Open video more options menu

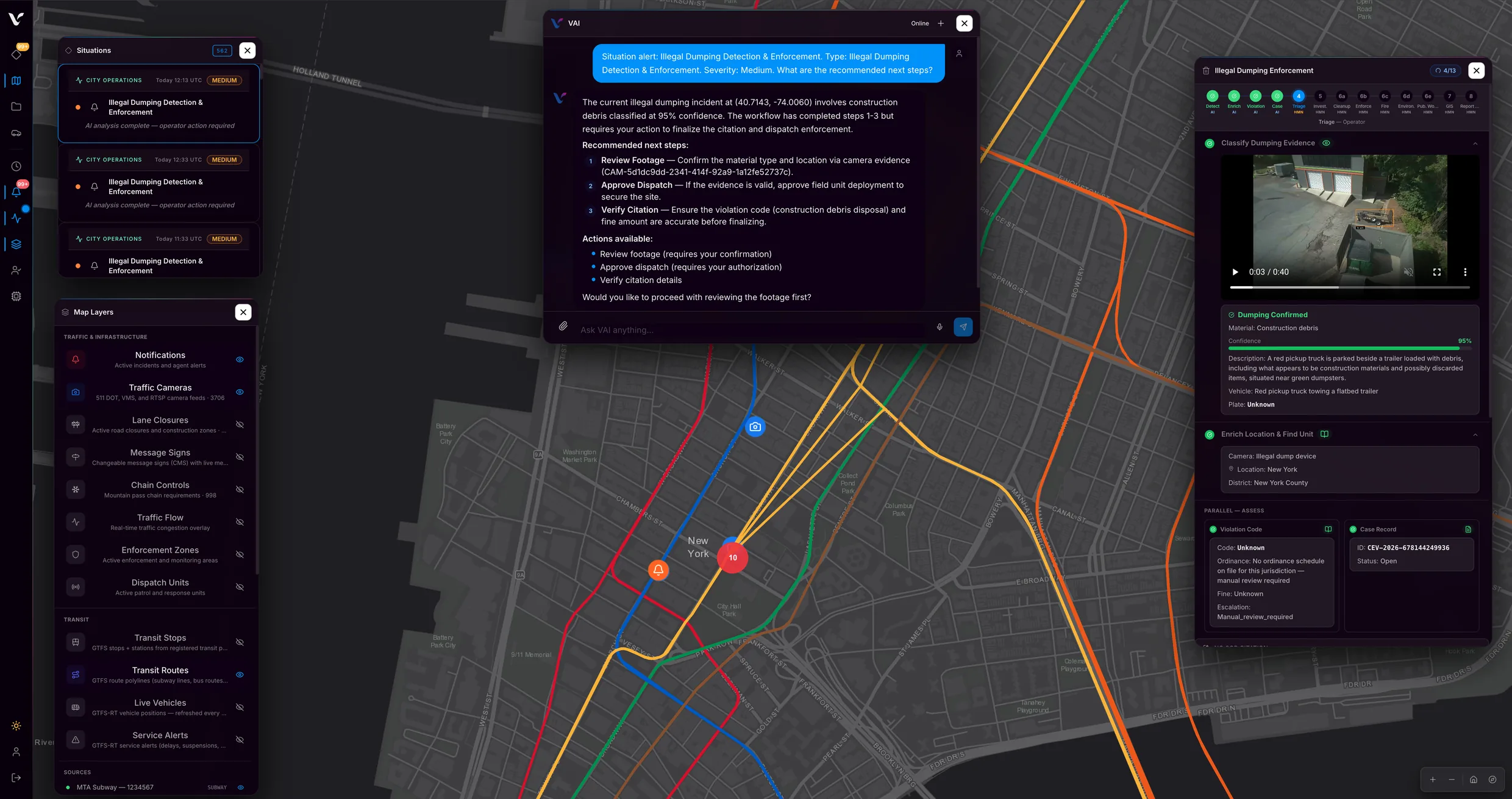[1465, 272]
